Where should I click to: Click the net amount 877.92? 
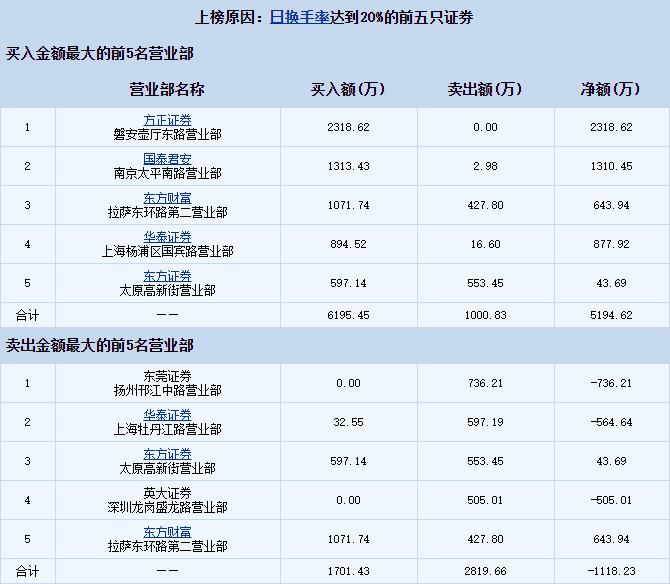tap(611, 244)
